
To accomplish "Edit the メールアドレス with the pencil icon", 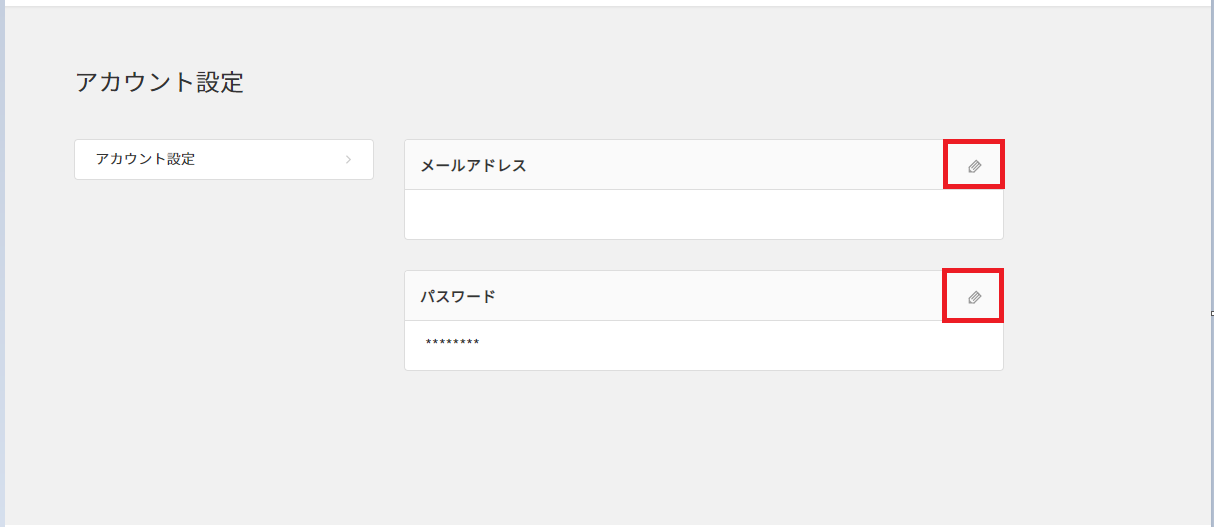I will click(x=974, y=166).
